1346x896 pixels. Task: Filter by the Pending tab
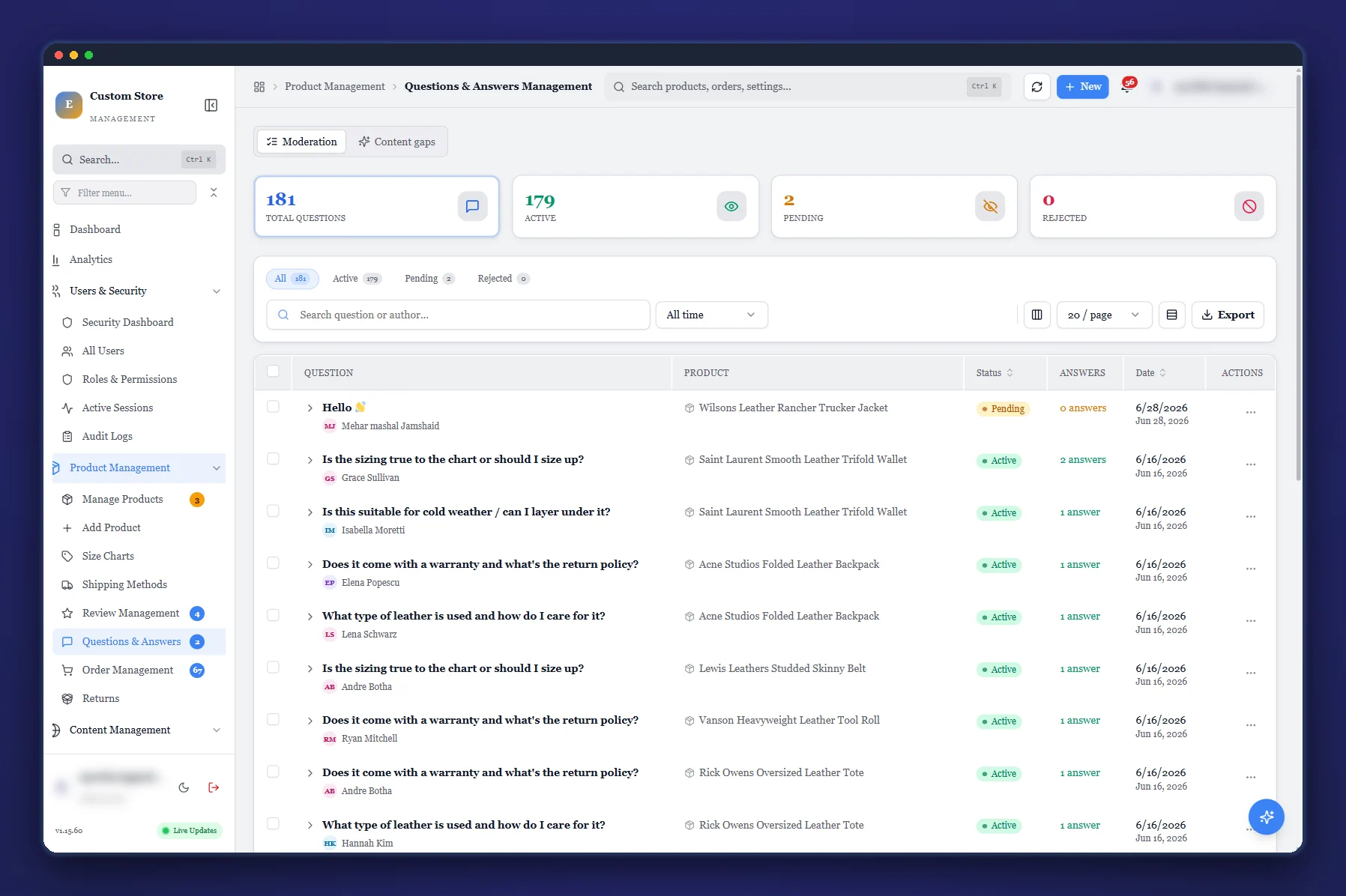tap(429, 279)
